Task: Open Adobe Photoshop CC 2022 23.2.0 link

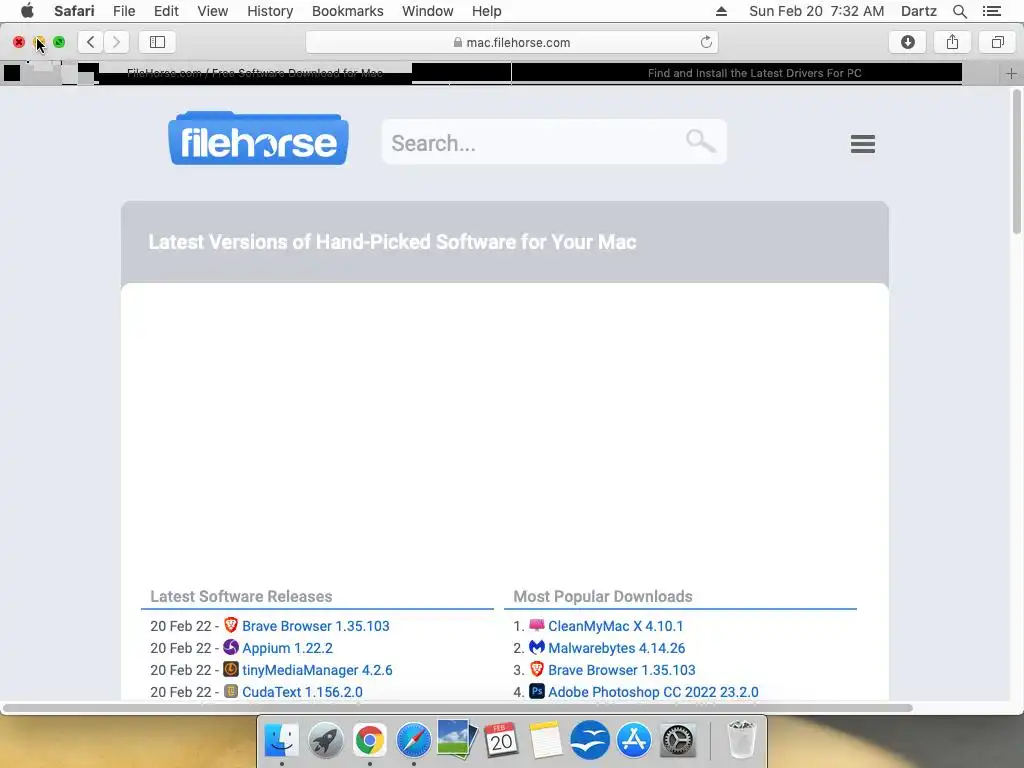Action: click(653, 692)
